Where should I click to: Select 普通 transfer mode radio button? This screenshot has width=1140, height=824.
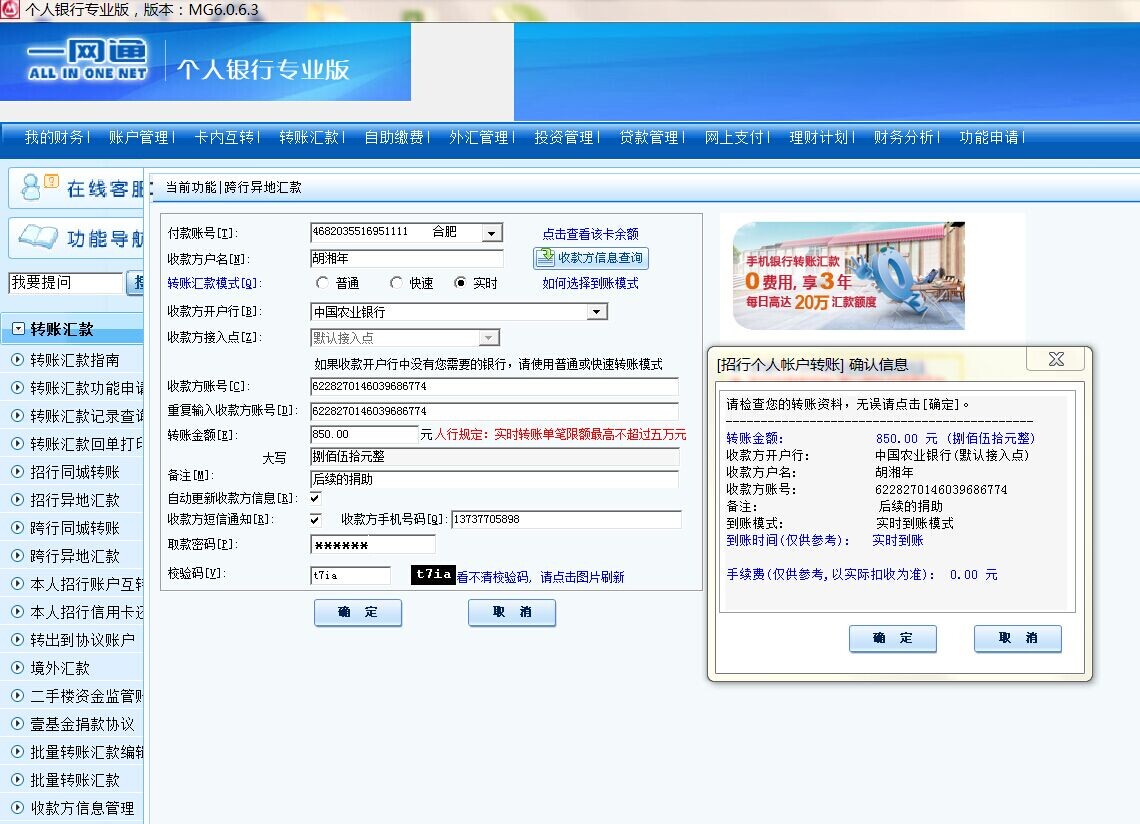[x=323, y=282]
